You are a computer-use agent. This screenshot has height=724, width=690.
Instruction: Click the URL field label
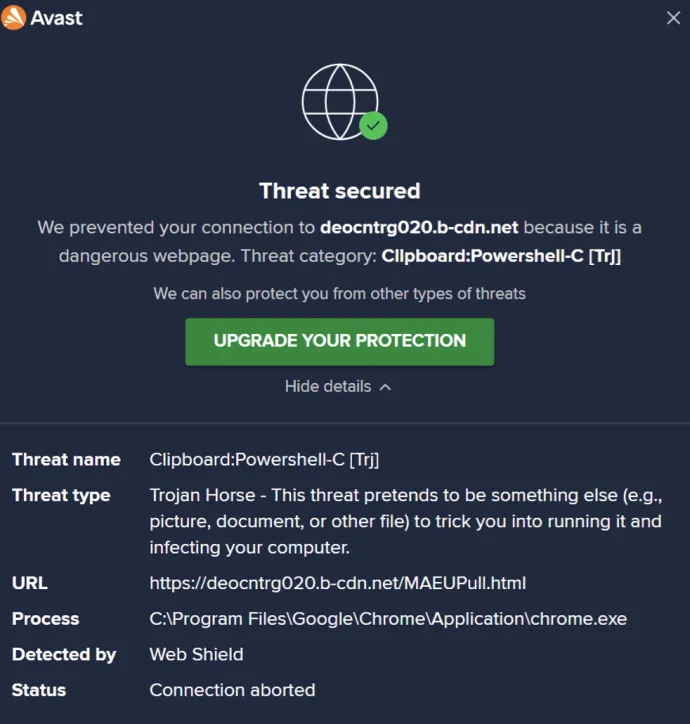click(x=30, y=583)
